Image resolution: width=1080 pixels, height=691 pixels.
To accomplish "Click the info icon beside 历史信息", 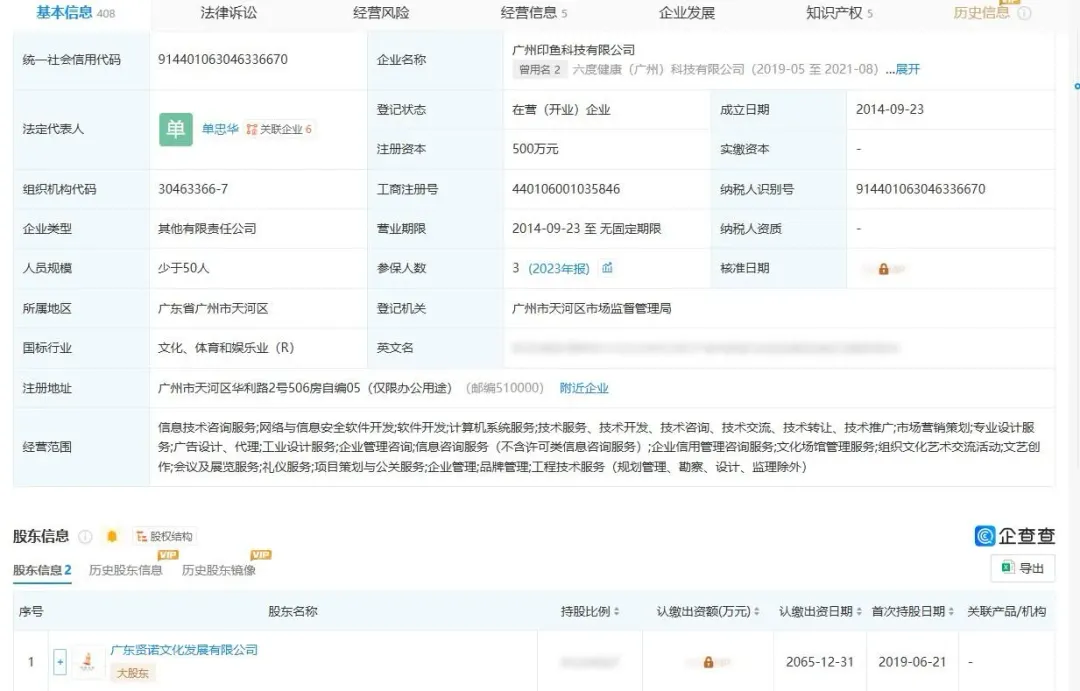I will tap(1024, 13).
